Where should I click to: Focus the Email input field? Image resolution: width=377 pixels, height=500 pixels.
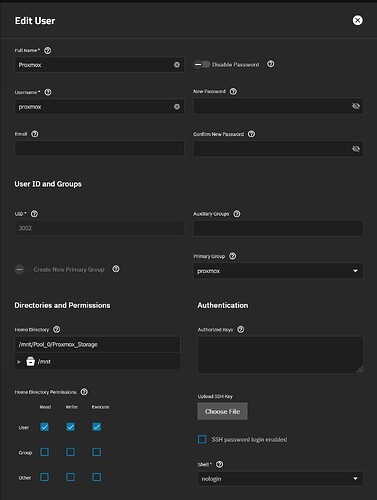[99, 148]
